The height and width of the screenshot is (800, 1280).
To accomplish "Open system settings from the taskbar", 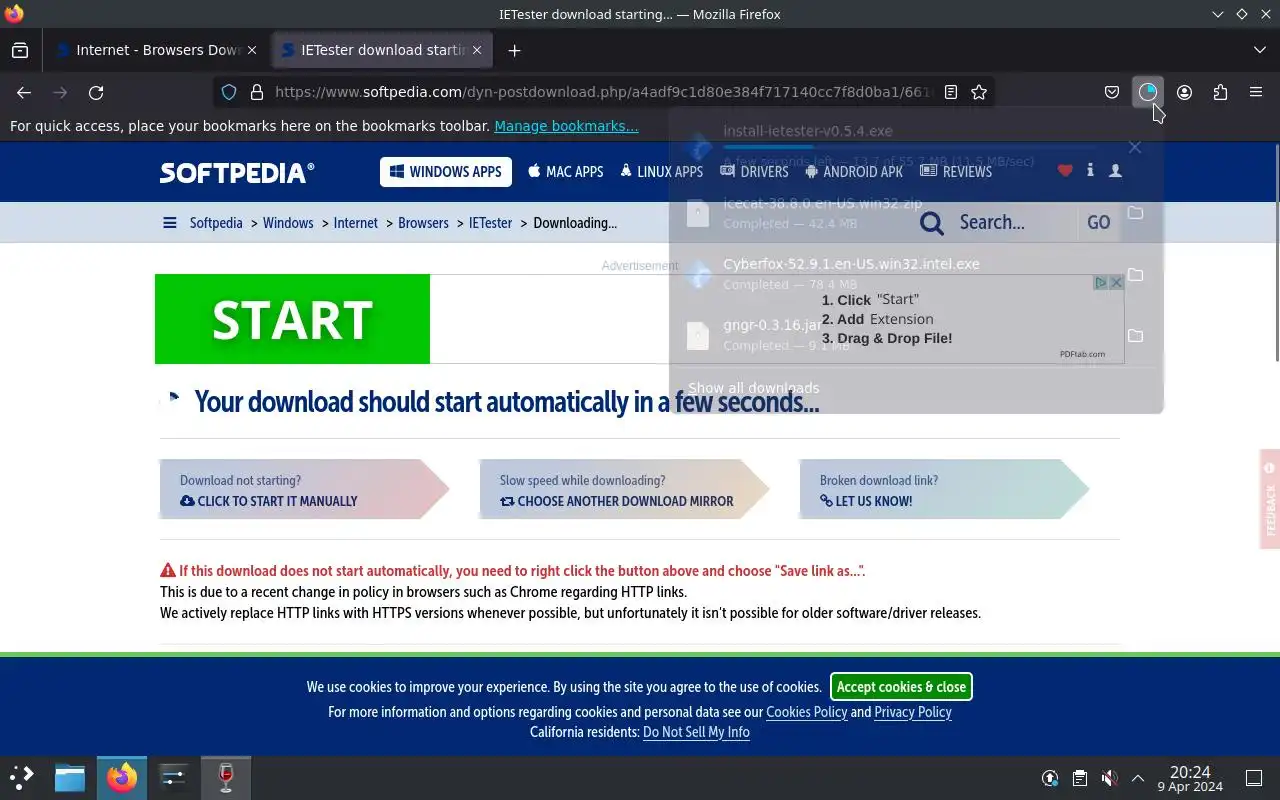I will [173, 778].
